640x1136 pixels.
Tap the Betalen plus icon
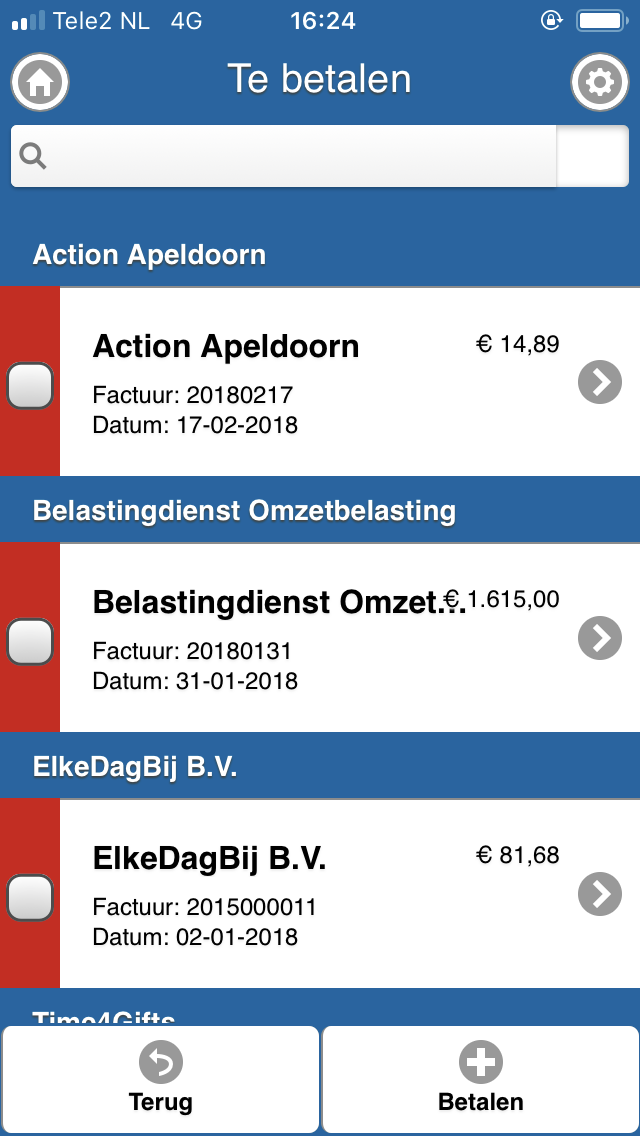click(x=481, y=1062)
